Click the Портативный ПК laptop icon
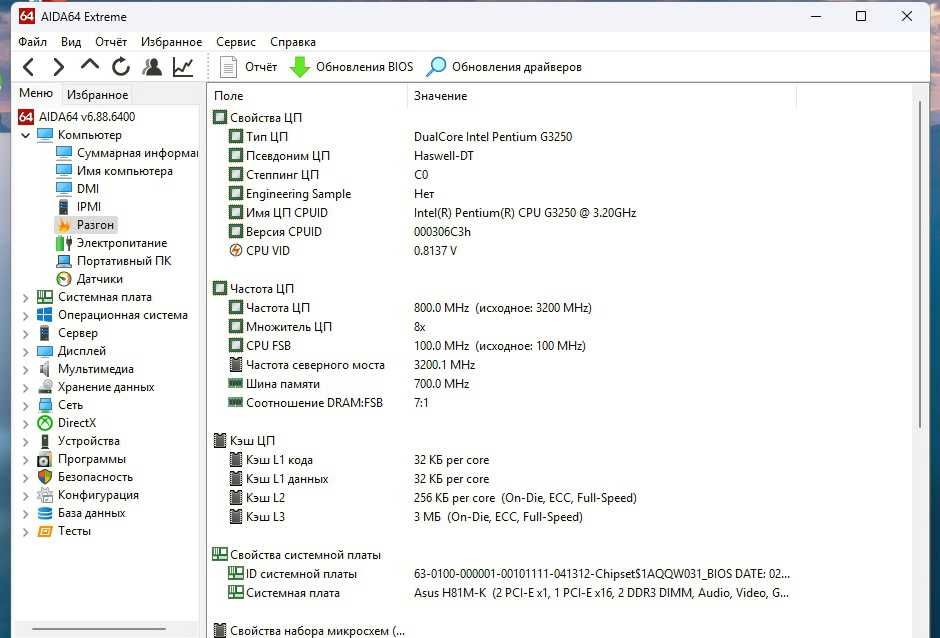 64,261
